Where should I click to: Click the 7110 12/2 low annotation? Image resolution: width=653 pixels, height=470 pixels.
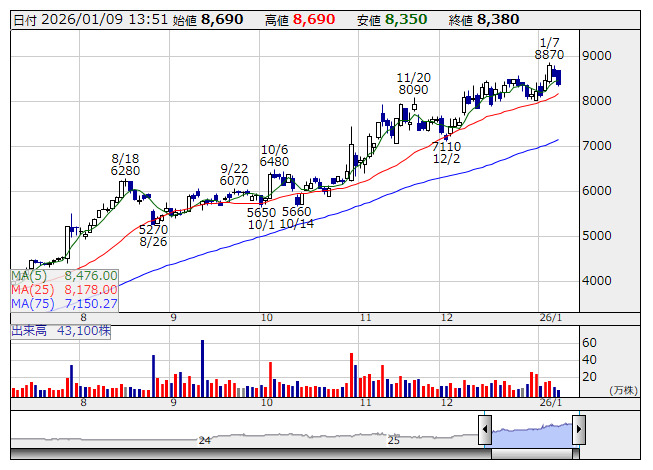pos(446,153)
